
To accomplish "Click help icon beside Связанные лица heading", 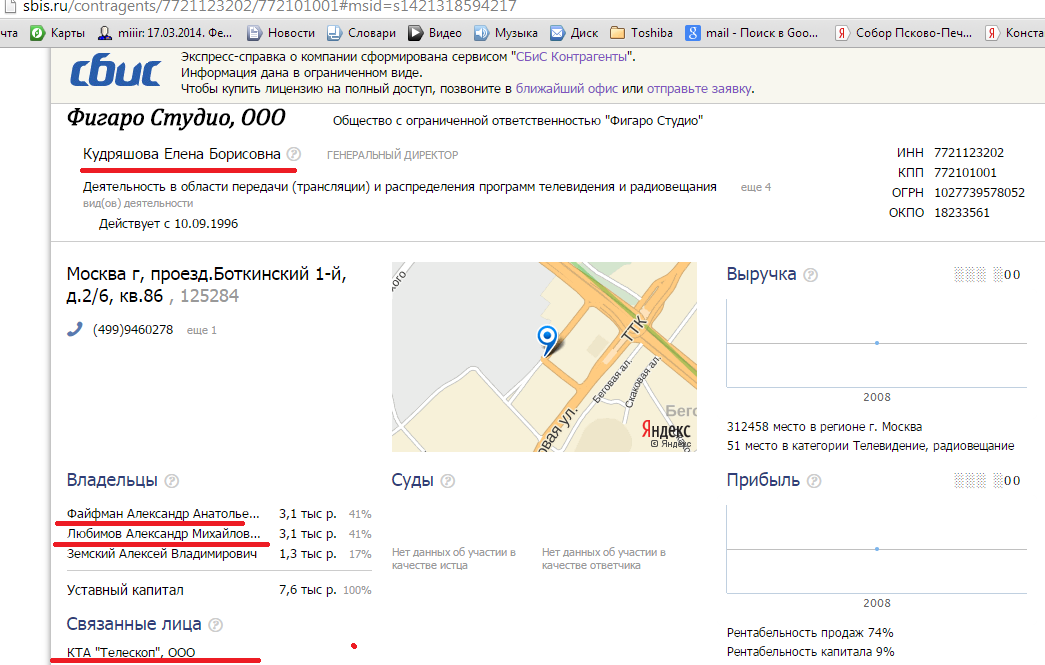I will coord(216,625).
